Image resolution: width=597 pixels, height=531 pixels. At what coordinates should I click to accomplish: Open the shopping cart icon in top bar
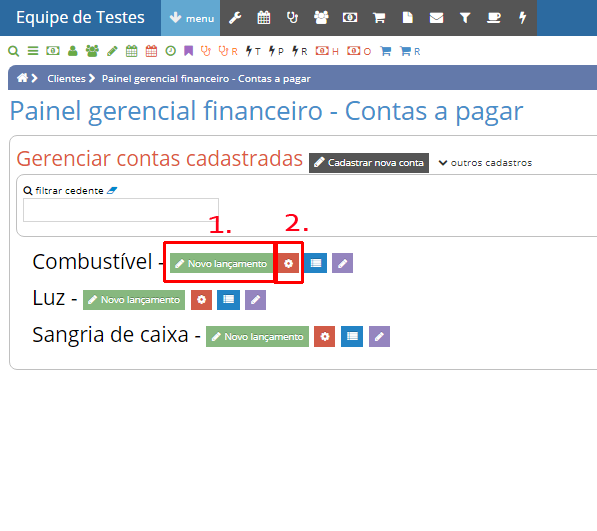378,18
